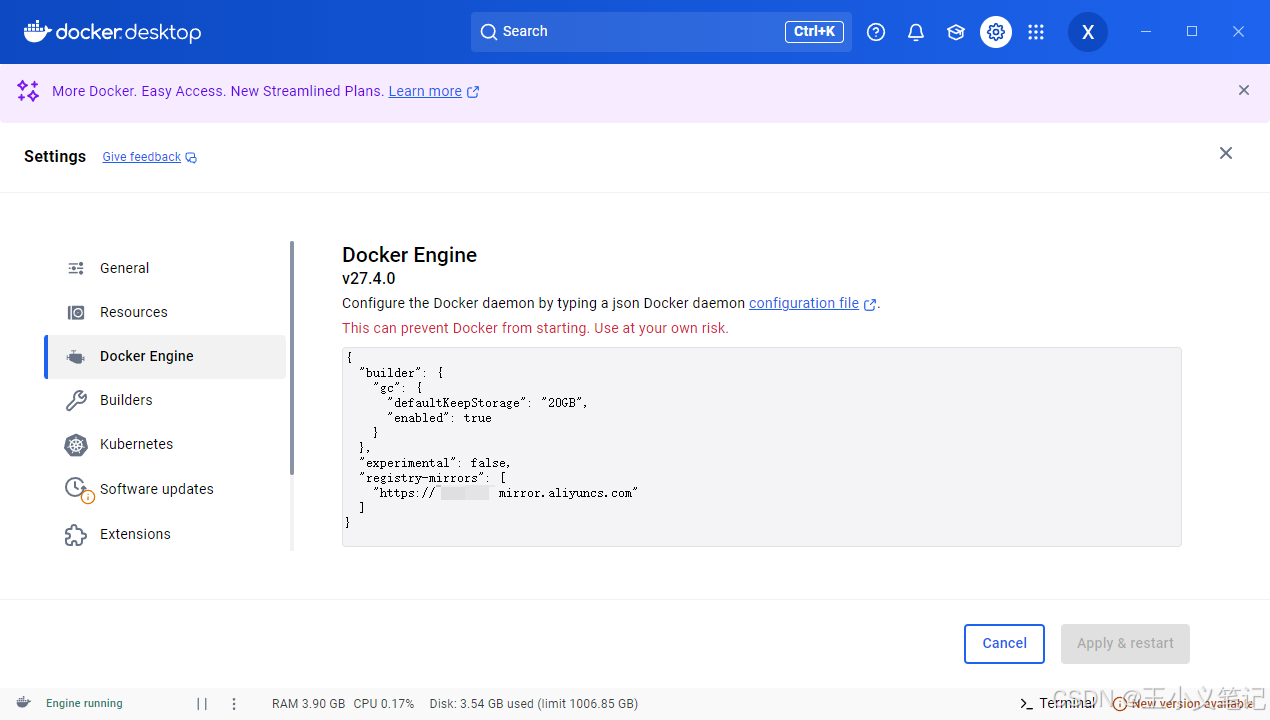Click the RAM 3.90 GB status entry
Screen dimensions: 1270x720
(308, 704)
